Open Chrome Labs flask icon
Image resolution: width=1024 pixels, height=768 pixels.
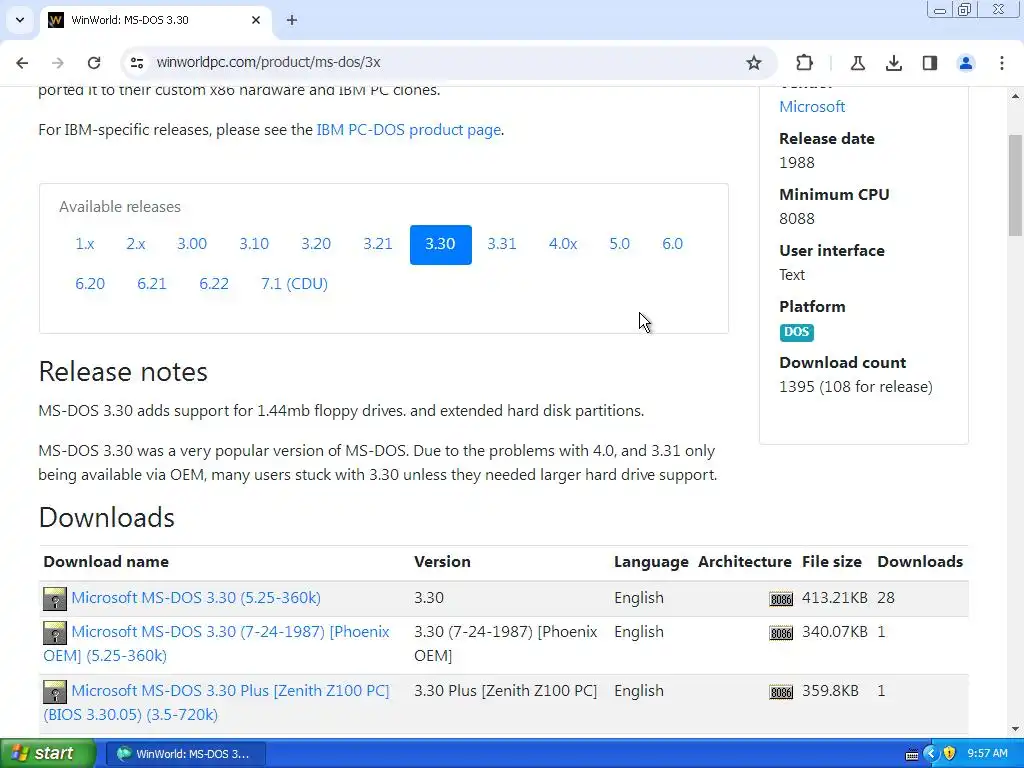tap(858, 63)
